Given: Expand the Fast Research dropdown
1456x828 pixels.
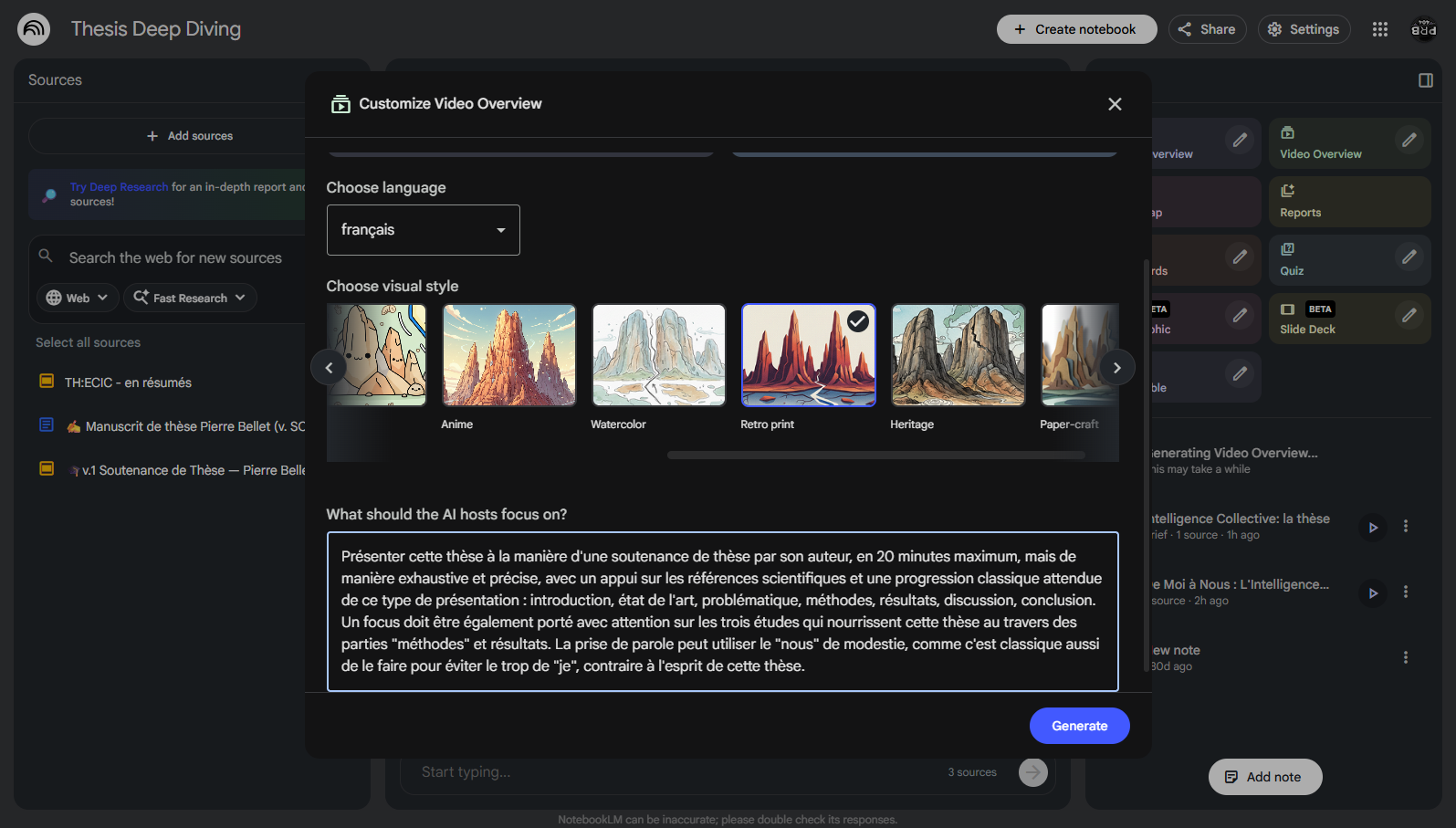Looking at the screenshot, I should click(x=190, y=298).
